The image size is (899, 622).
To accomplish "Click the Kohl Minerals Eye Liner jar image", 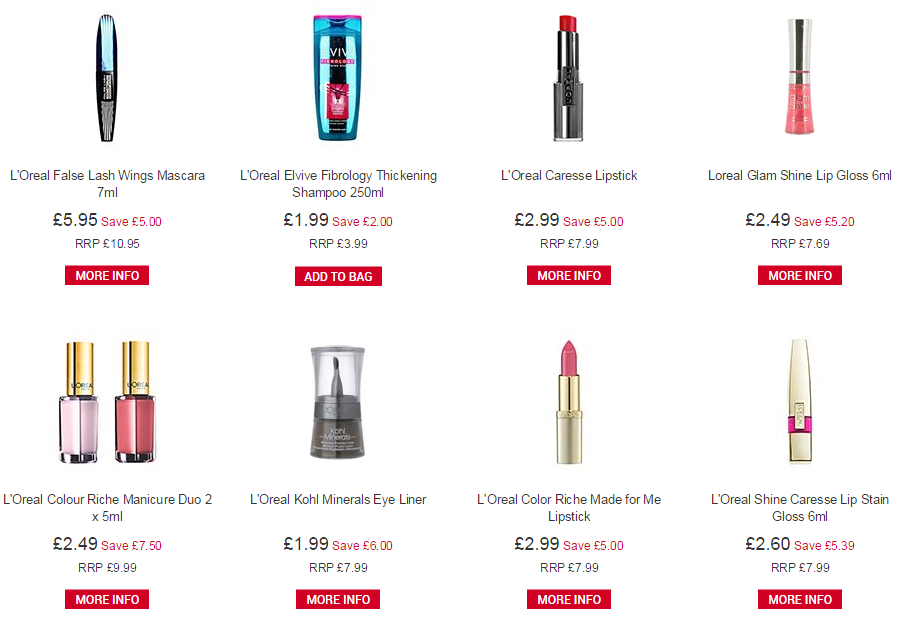I will [338, 402].
